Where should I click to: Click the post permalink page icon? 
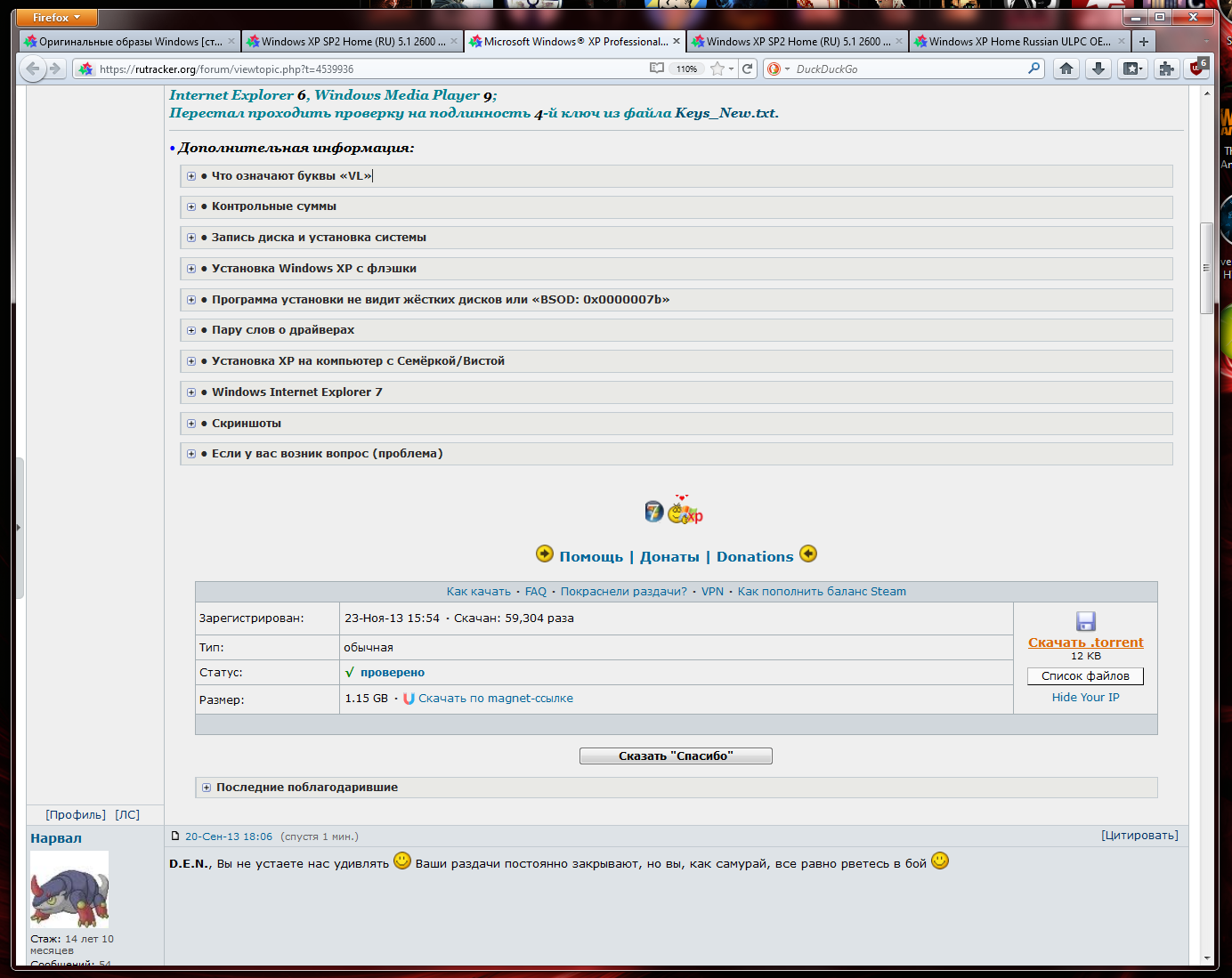click(x=175, y=837)
